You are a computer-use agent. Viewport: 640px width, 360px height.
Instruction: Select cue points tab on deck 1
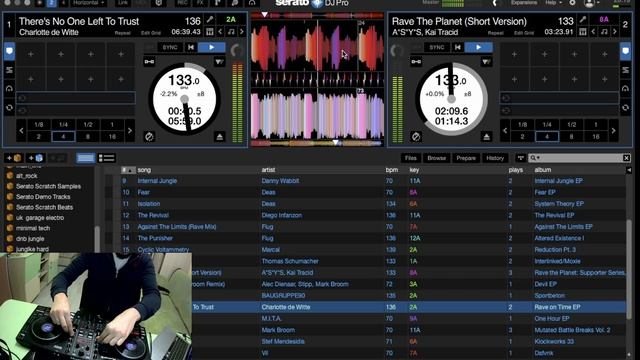click(9, 51)
